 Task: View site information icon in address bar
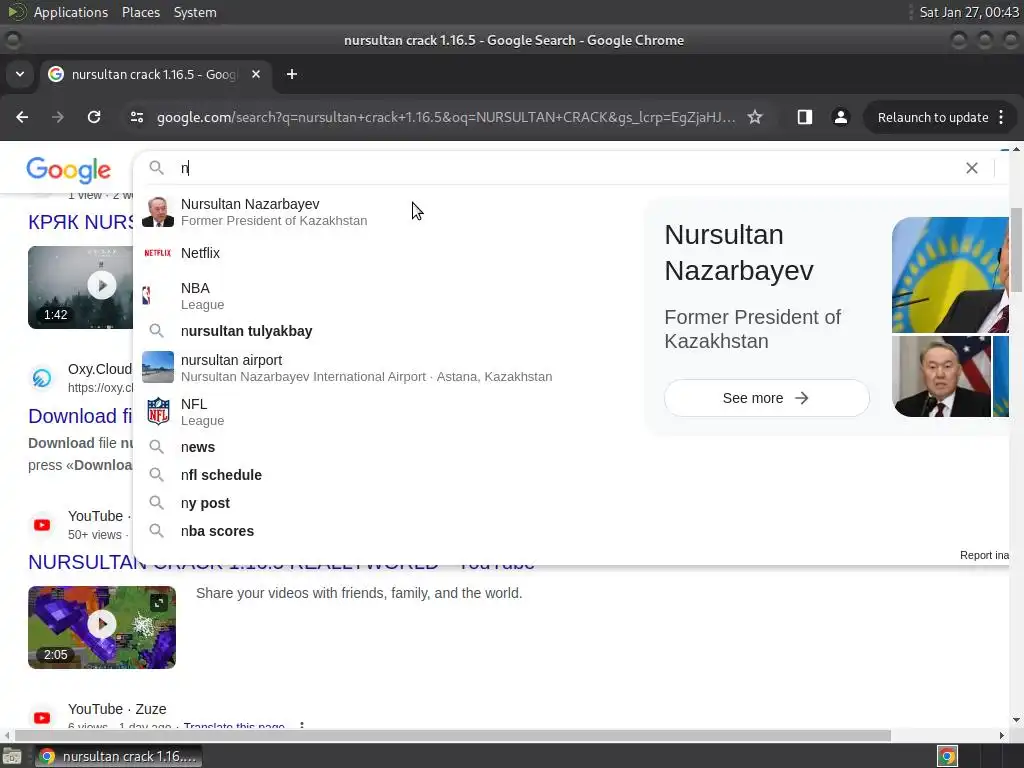[136, 117]
